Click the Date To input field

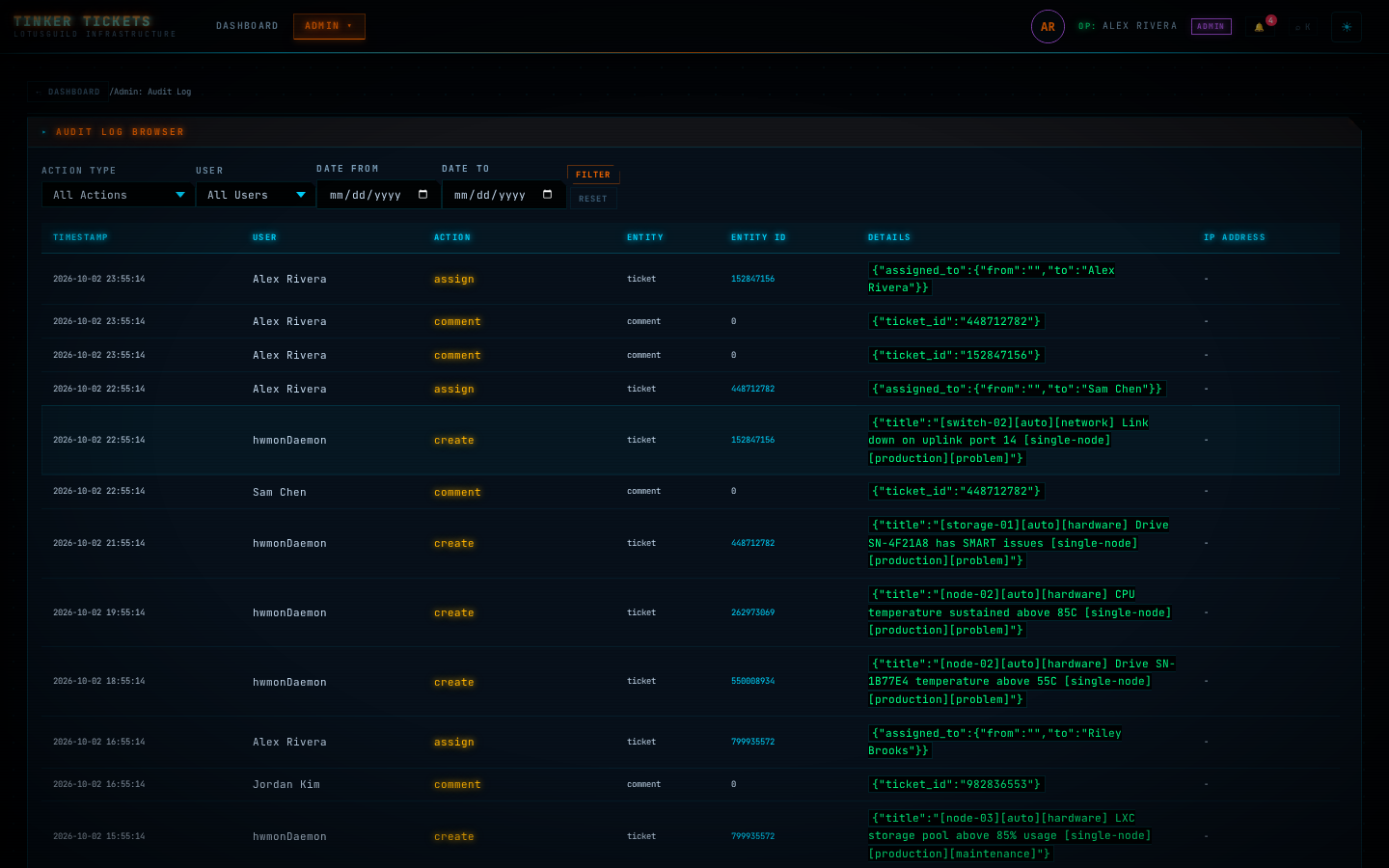[x=504, y=195]
